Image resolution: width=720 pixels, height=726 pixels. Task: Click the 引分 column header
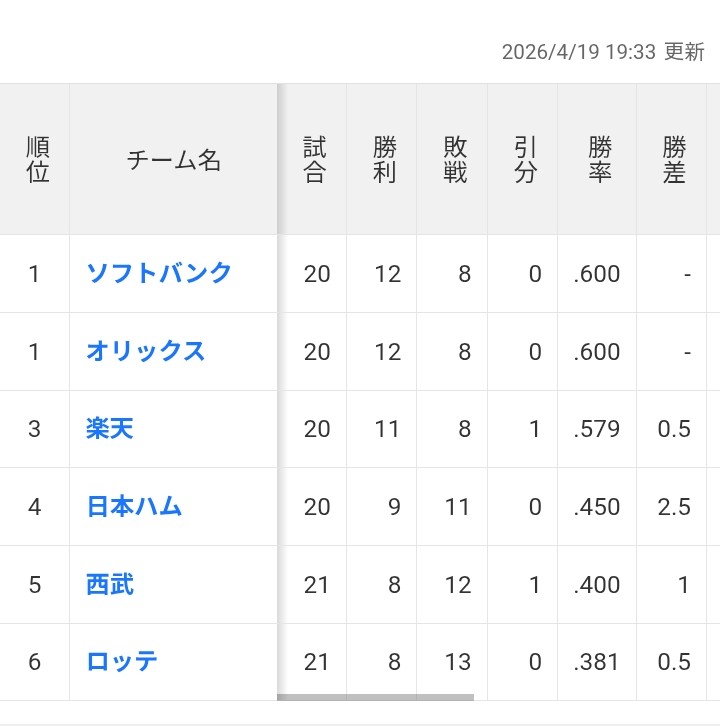coord(525,160)
